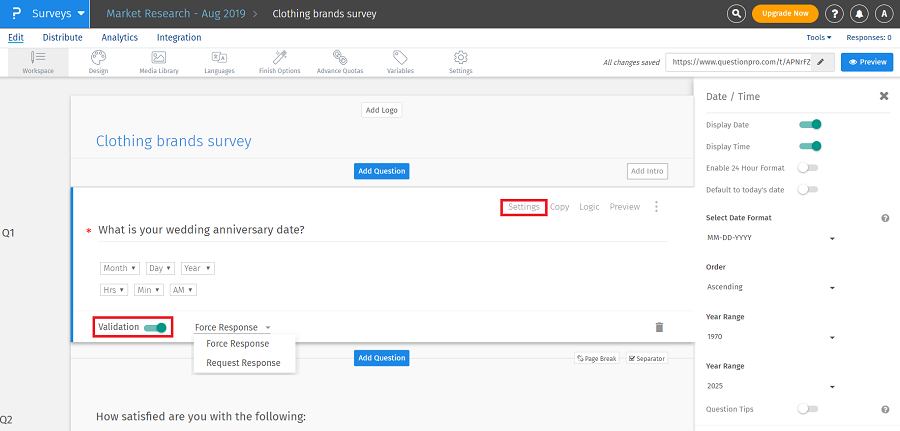Switch to the Analytics tab

tap(120, 37)
